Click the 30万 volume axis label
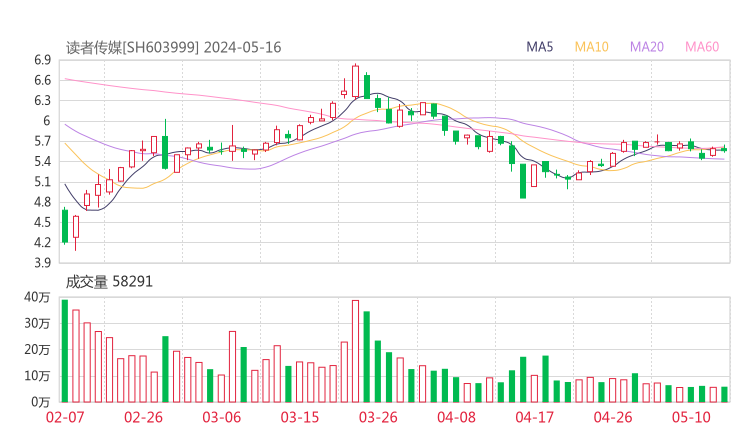This screenshot has width=740, height=440. click(37, 323)
